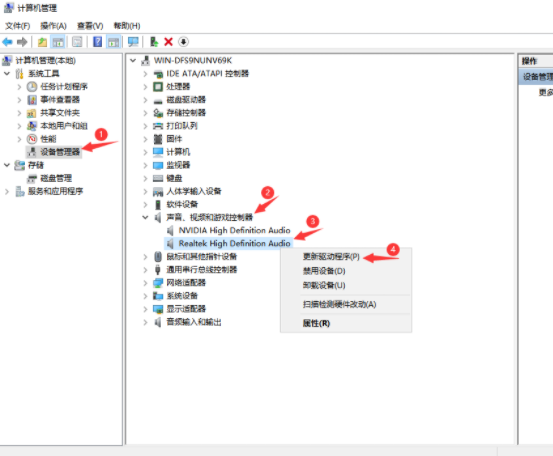Screen dimensions: 553x456
Task: Click the up-one-level folder toolbar icon
Action: pyautogui.click(x=42, y=42)
